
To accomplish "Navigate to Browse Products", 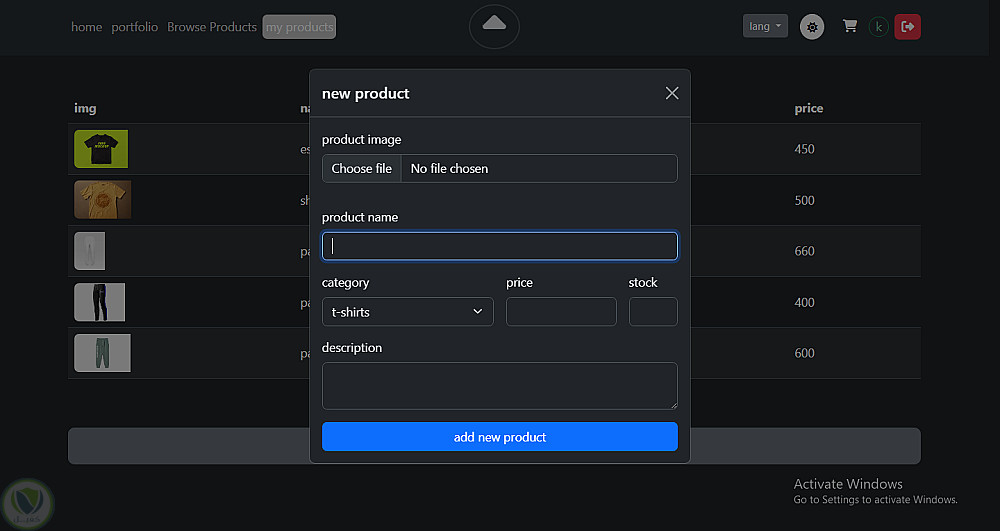I will [212, 27].
